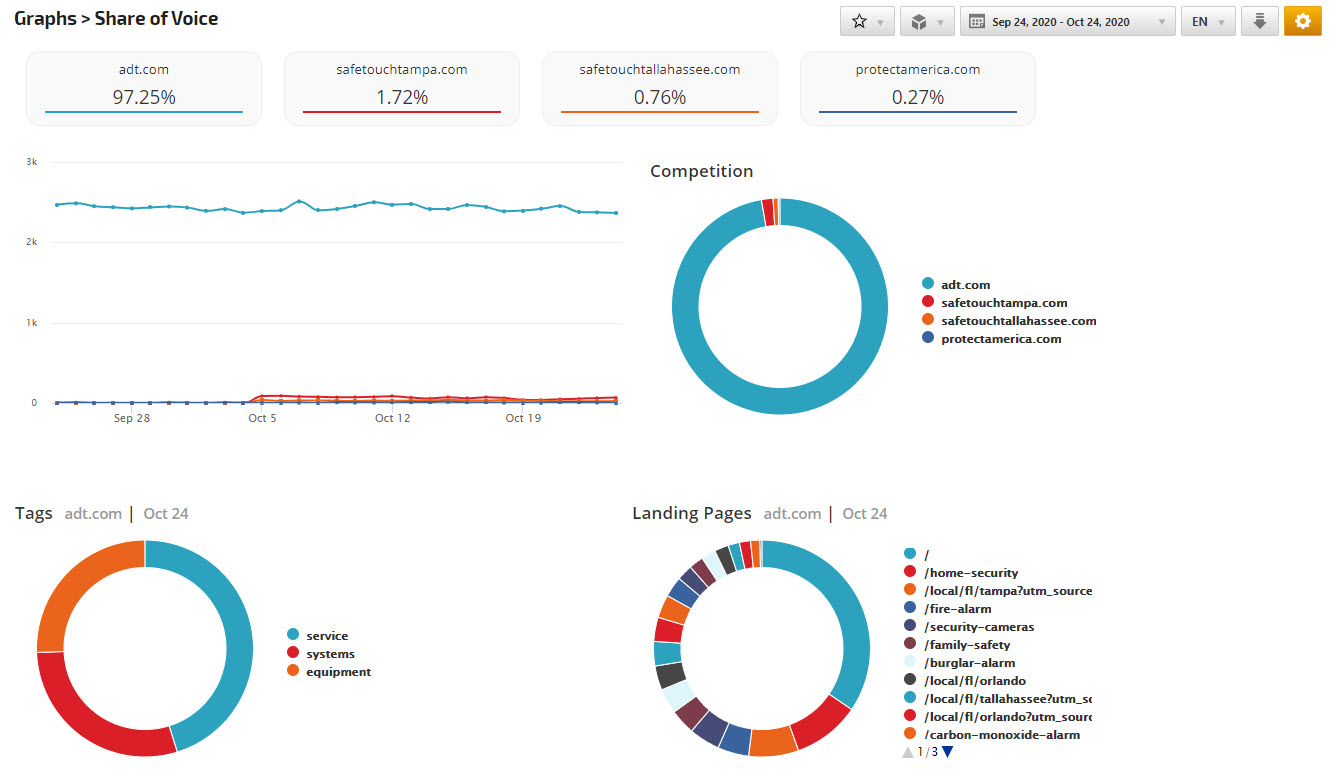Screen dimensions: 1334x782
Task: Toggle protectamerica.com legend entry
Action: [x=1001, y=339]
